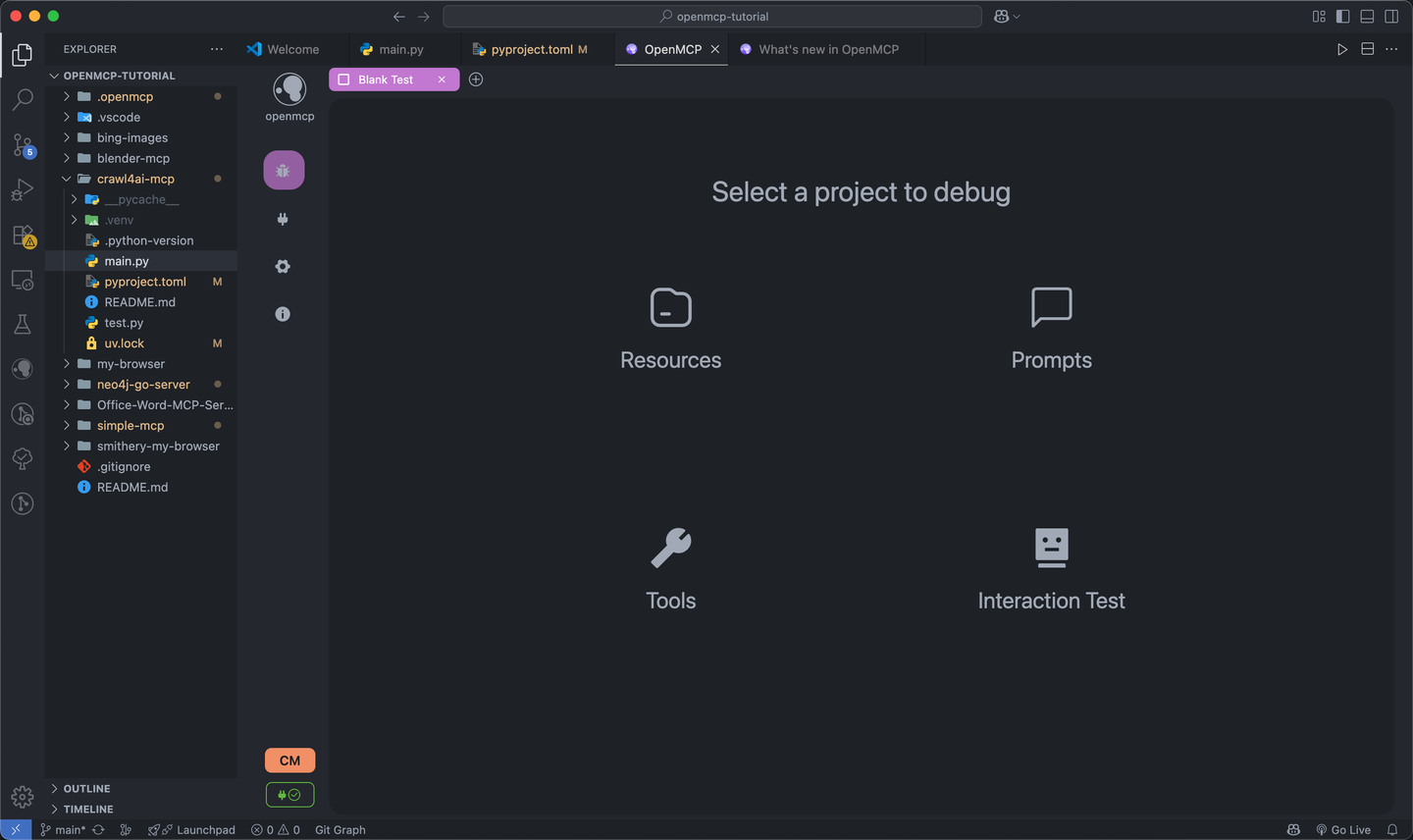Screen dimensions: 1413x840
Task: Expand the Office-Word-MCP-Ser... folder
Action: click(x=141, y=405)
